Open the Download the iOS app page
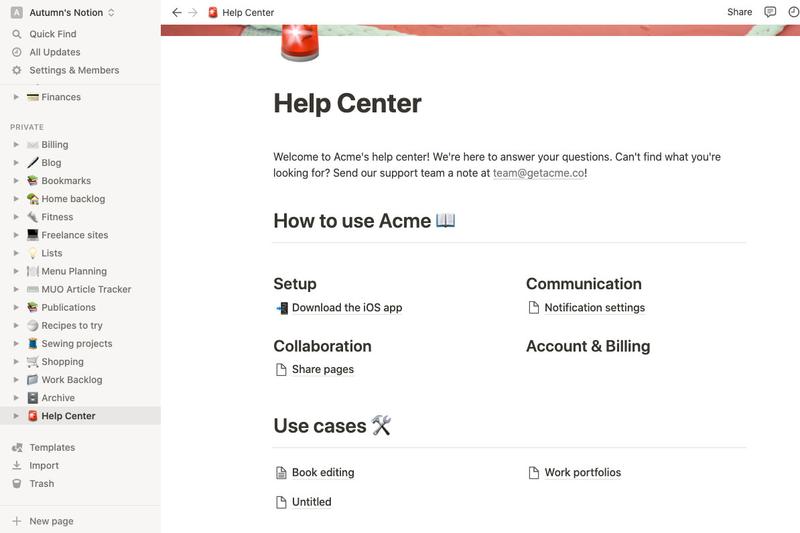The height and width of the screenshot is (533, 800). [347, 308]
